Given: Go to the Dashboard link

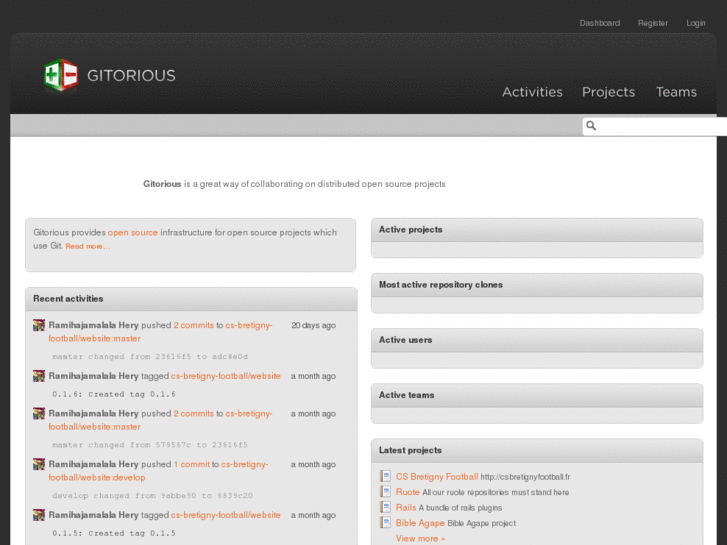Looking at the screenshot, I should [x=599, y=23].
